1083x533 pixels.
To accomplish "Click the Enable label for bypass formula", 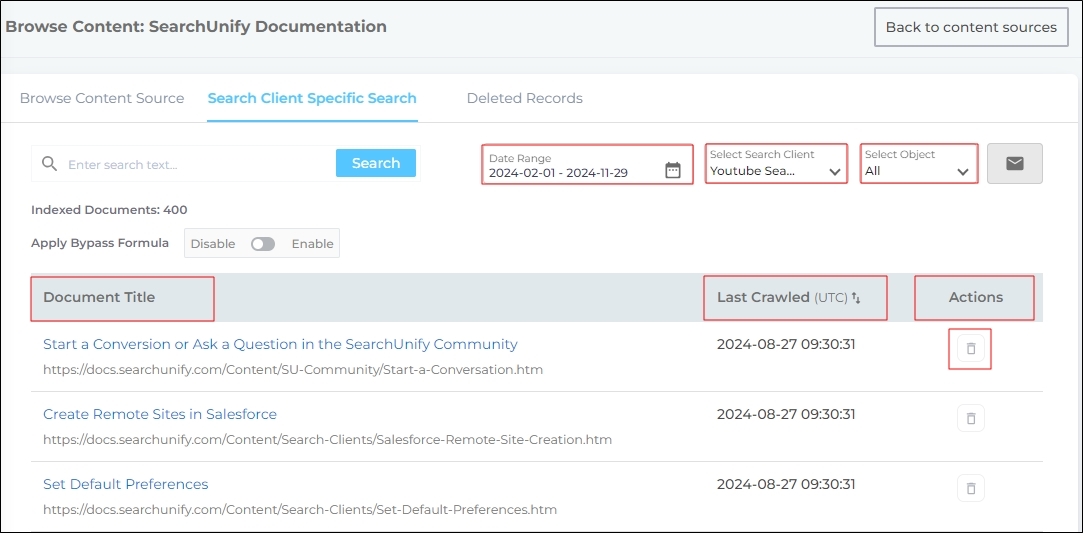I will point(312,244).
